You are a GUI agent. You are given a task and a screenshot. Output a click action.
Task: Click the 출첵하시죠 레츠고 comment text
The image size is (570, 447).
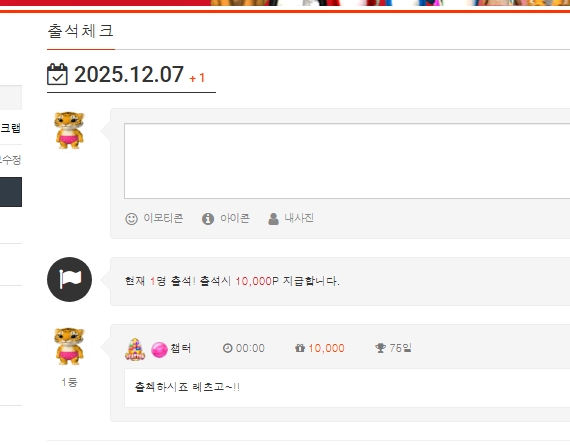pos(187,387)
